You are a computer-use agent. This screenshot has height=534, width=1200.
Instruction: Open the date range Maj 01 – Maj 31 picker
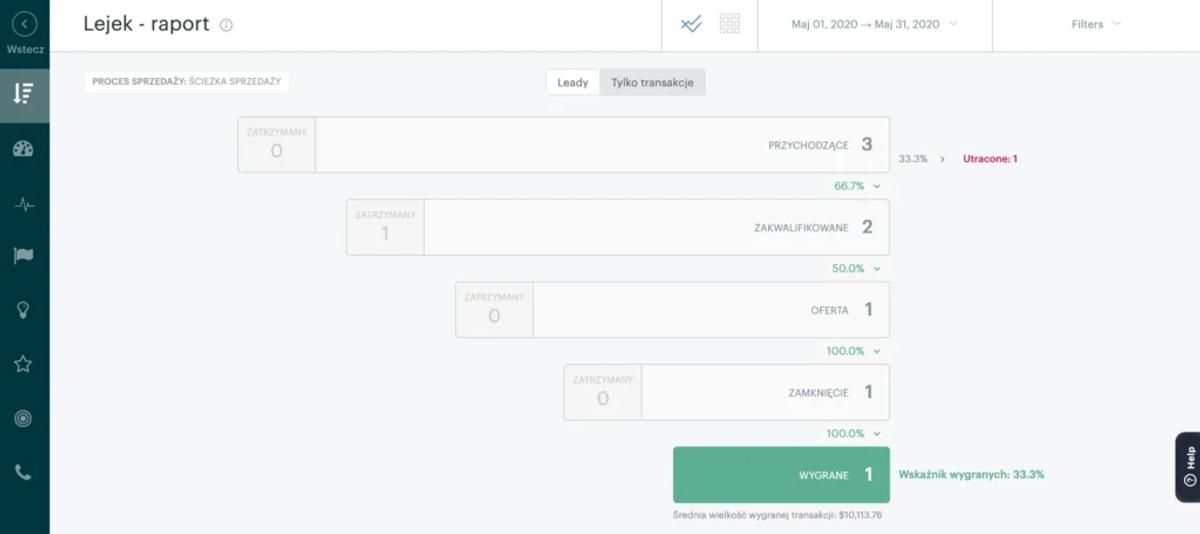click(x=874, y=24)
